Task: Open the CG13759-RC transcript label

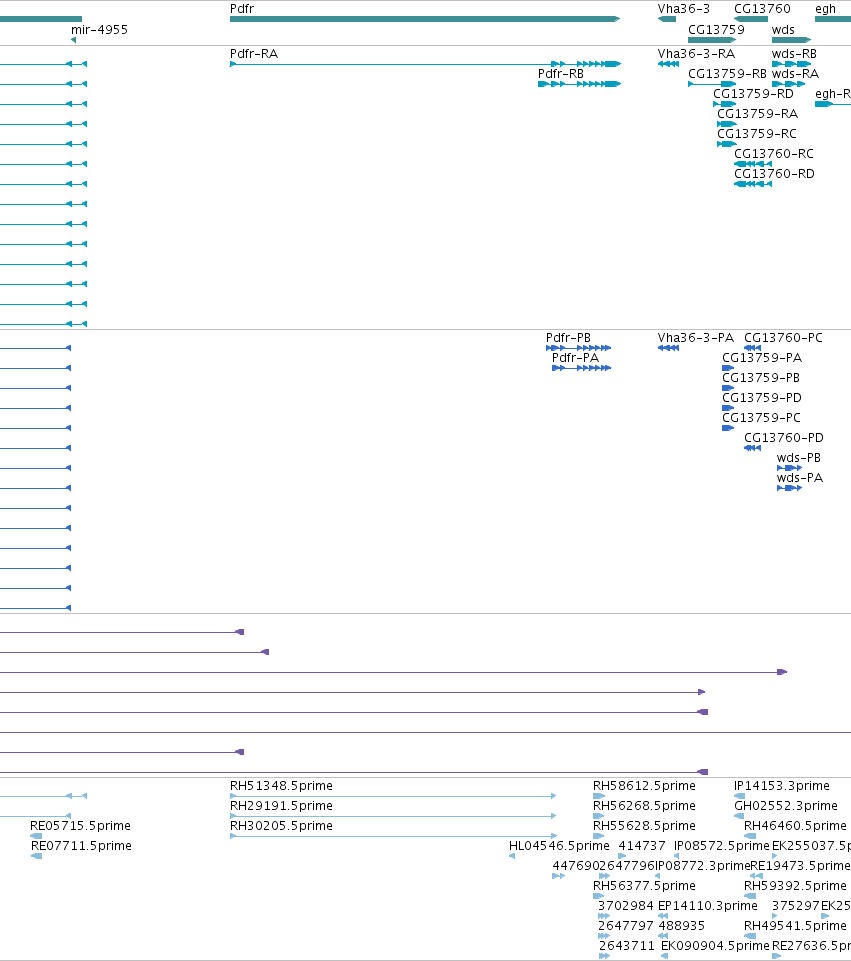Action: 757,134
